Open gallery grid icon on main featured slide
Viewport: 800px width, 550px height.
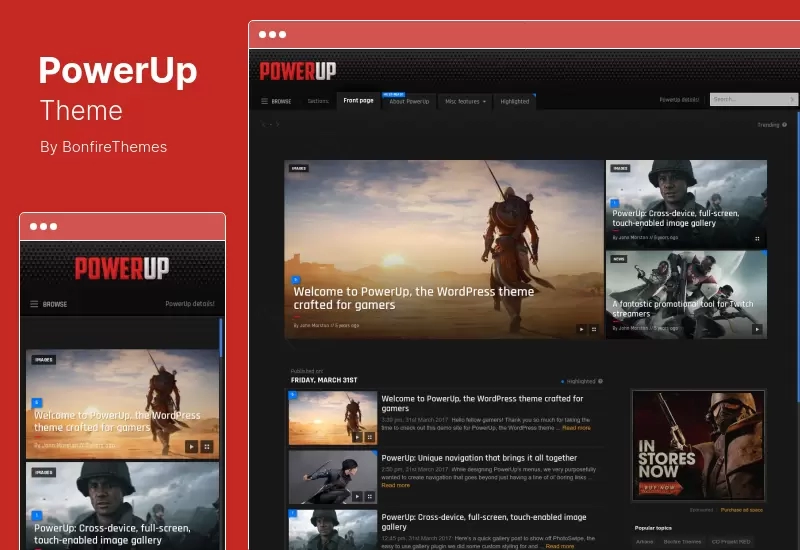pyautogui.click(x=594, y=329)
